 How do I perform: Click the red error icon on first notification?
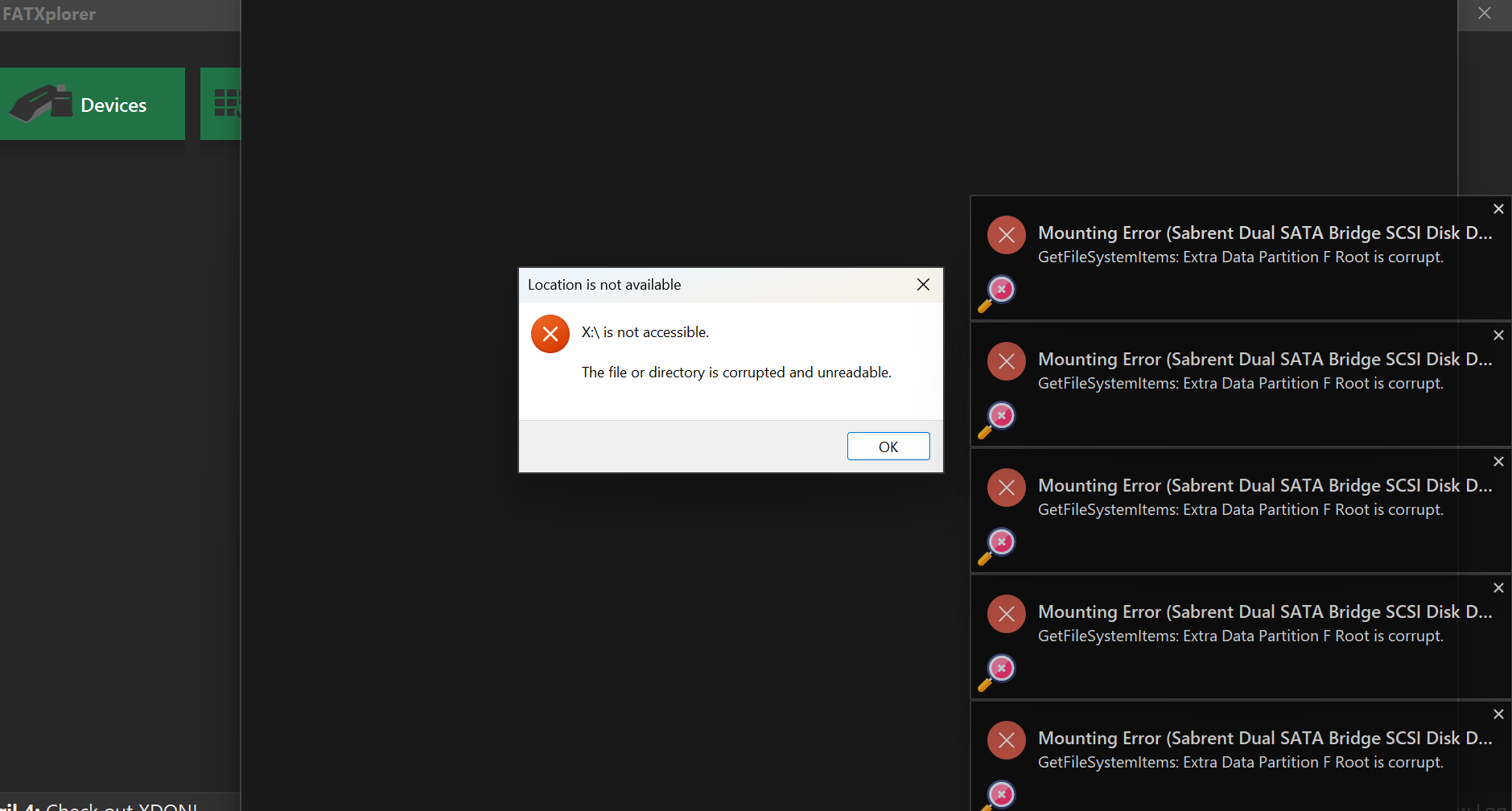(x=1007, y=235)
